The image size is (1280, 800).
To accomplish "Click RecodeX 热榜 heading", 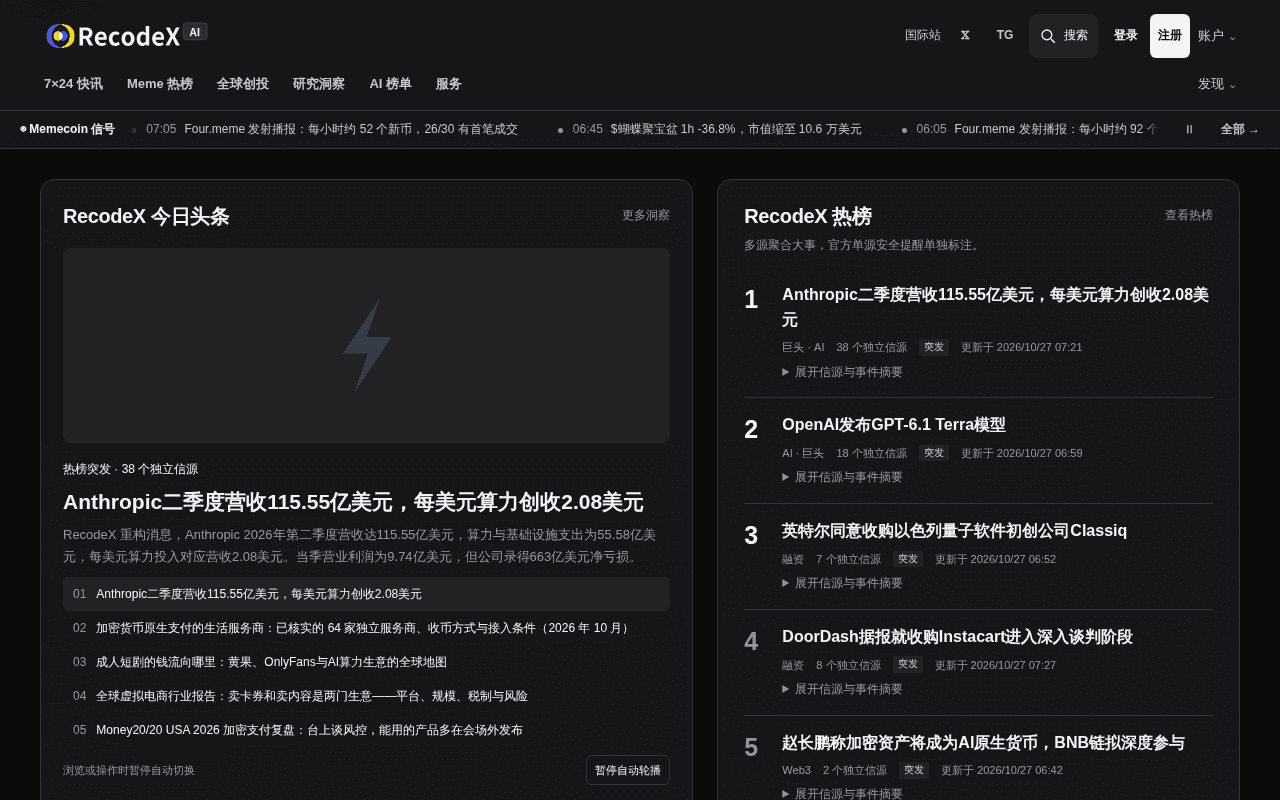I will click(x=808, y=216).
